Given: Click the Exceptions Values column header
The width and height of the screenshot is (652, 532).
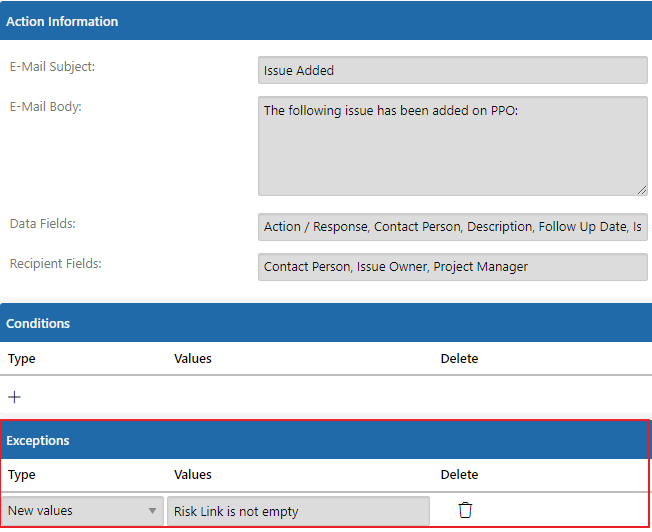Looking at the screenshot, I should [x=193, y=475].
